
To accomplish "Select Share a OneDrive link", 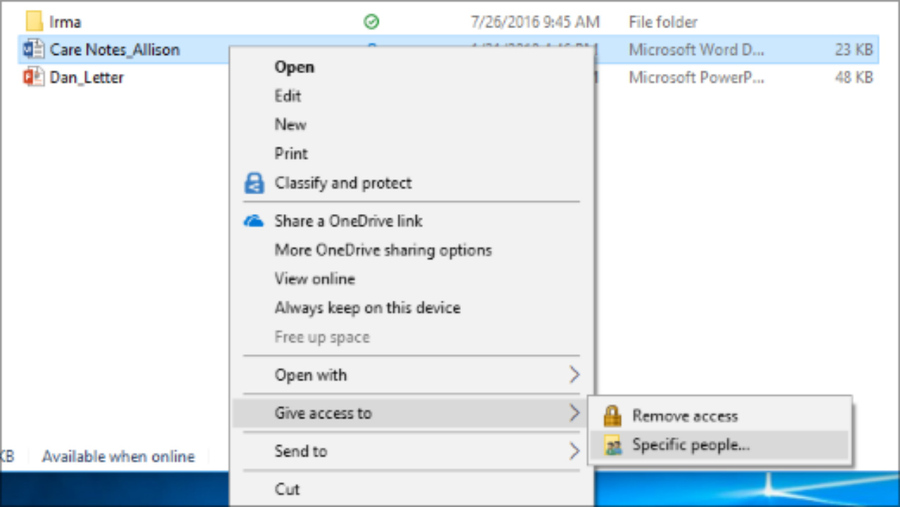I will (x=348, y=221).
